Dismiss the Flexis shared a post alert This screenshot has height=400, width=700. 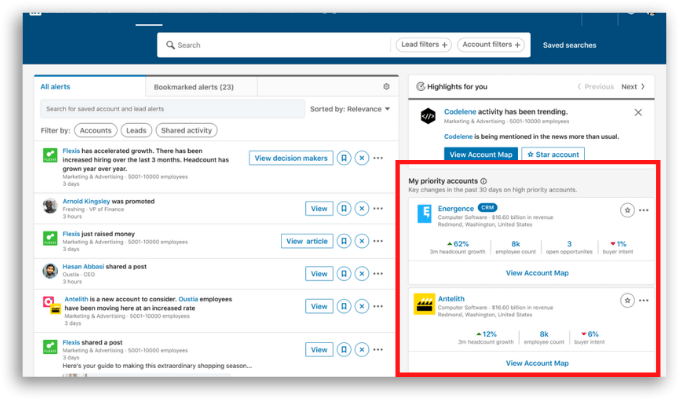pos(362,350)
